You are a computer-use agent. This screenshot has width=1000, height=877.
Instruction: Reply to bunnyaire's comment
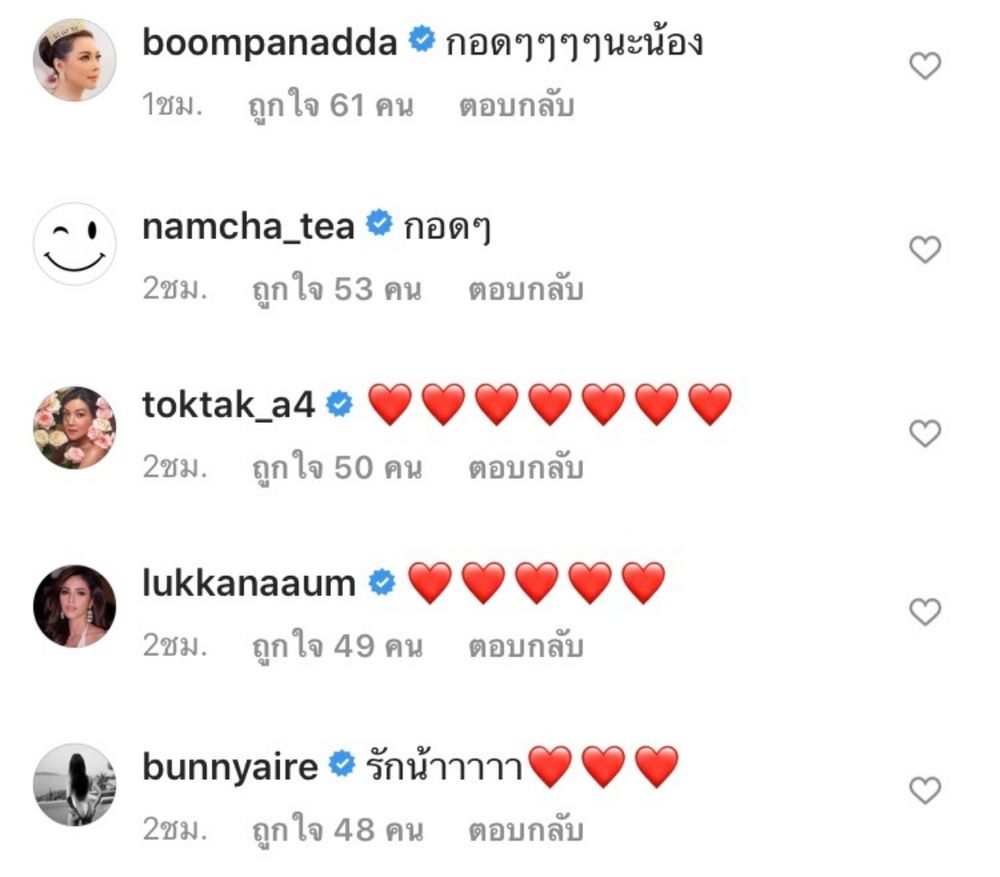[x=526, y=830]
